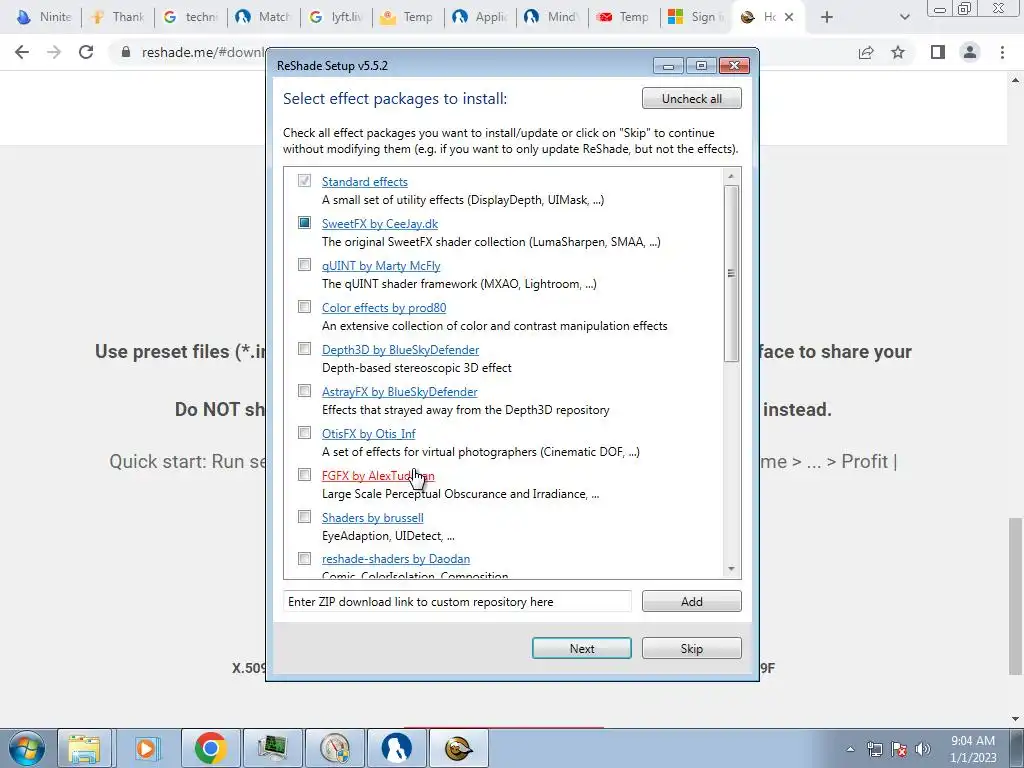This screenshot has height=768, width=1024.
Task: Open File Explorer from taskbar
Action: click(85, 748)
